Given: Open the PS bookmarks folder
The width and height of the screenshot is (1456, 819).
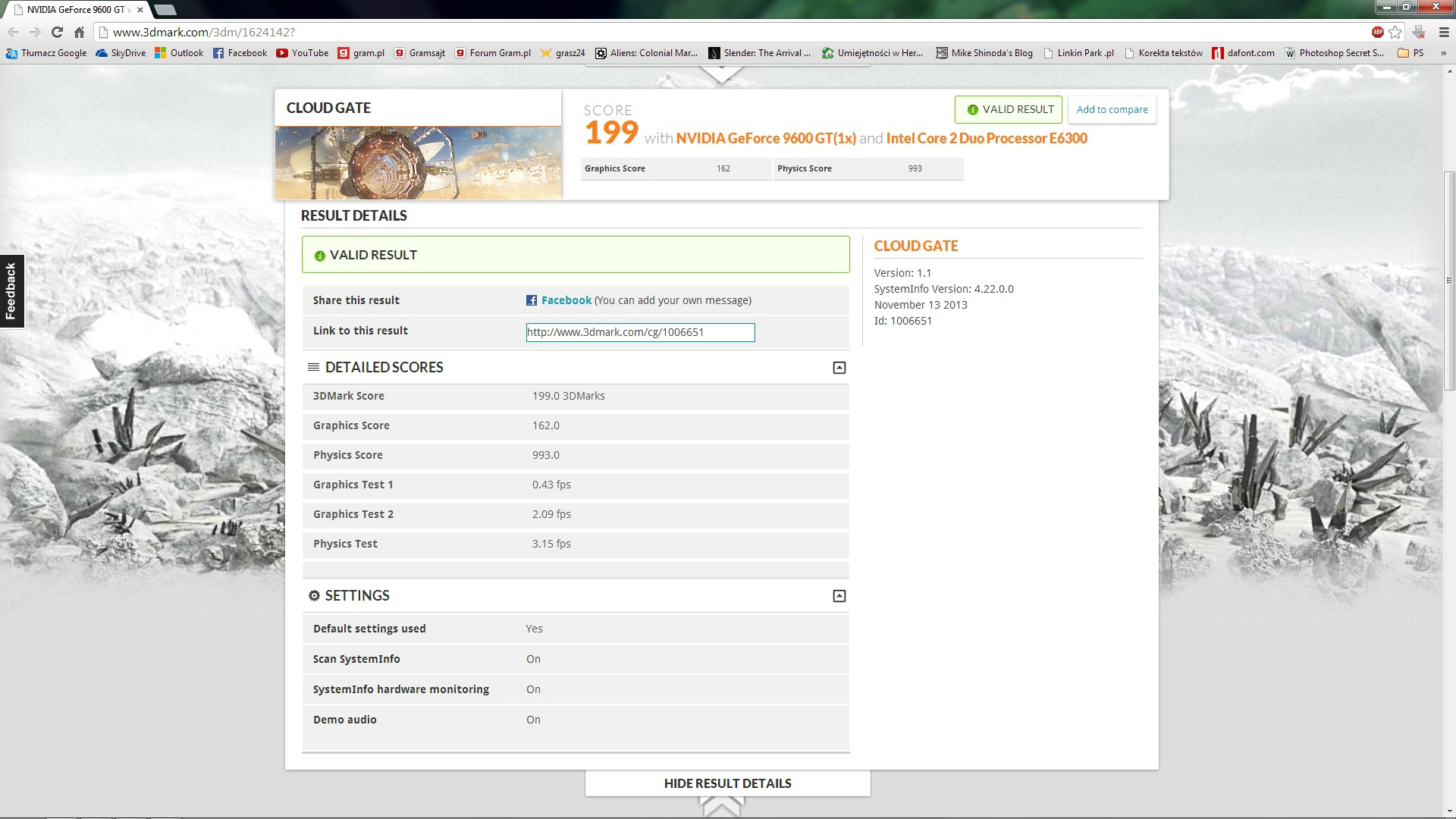Looking at the screenshot, I should tap(1410, 53).
